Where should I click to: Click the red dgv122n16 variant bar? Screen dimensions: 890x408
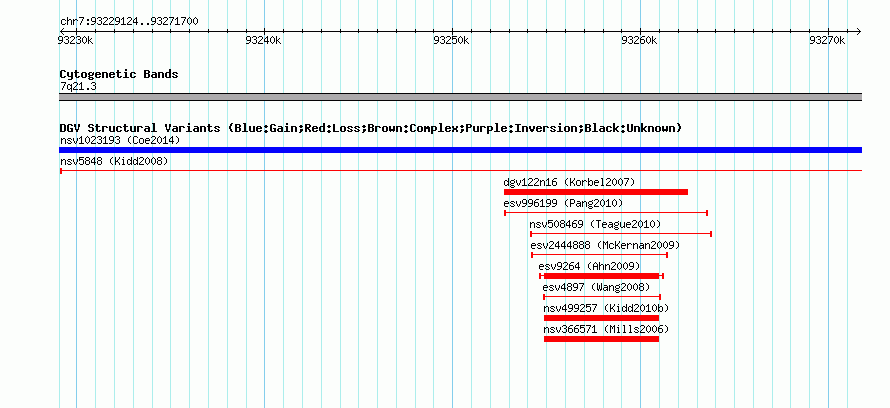596,192
